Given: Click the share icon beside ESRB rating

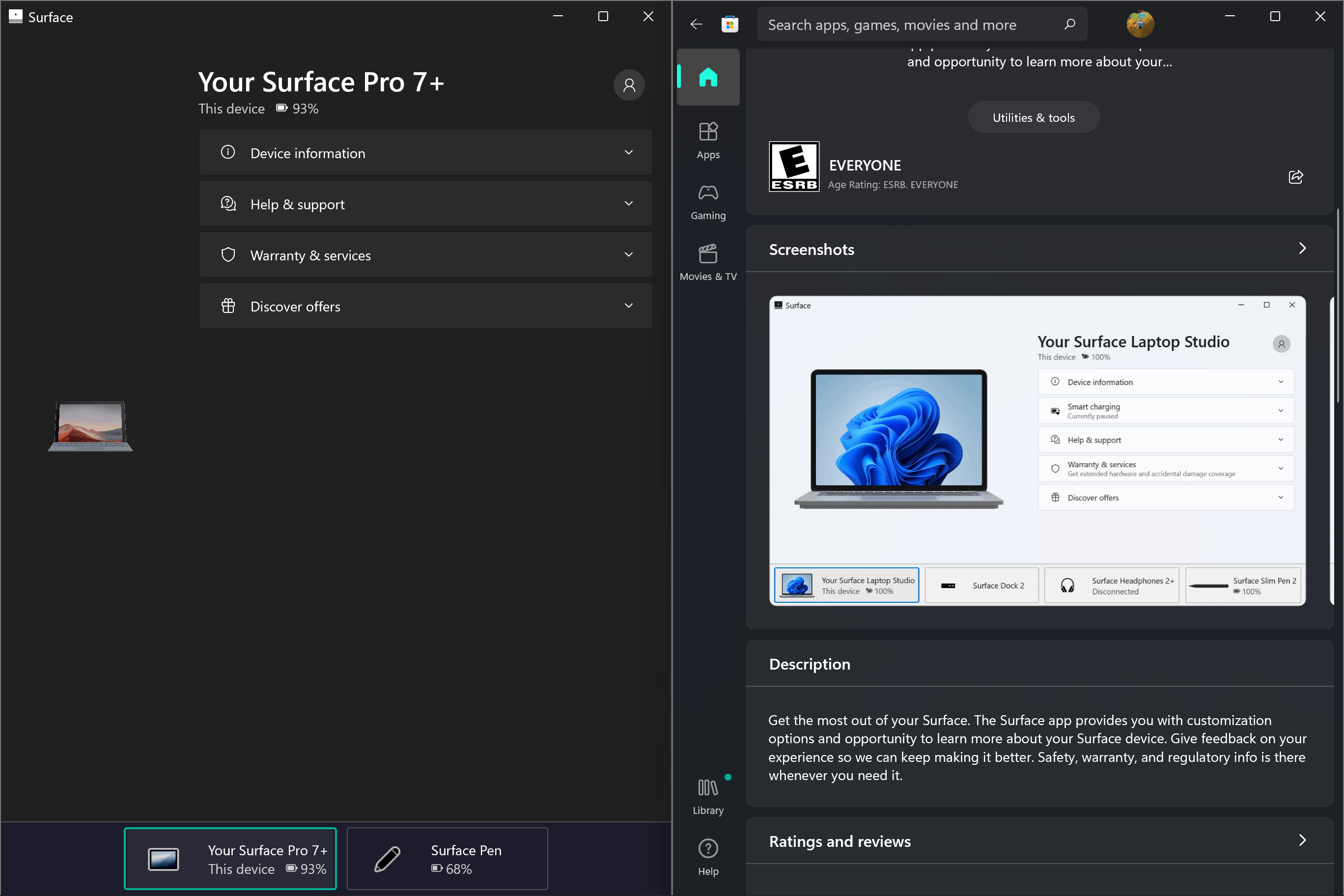Looking at the screenshot, I should point(1295,176).
